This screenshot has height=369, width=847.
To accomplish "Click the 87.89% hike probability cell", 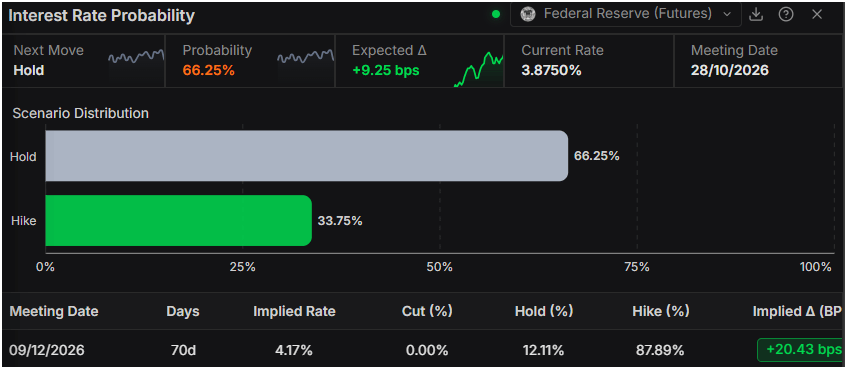I will pyautogui.click(x=661, y=350).
